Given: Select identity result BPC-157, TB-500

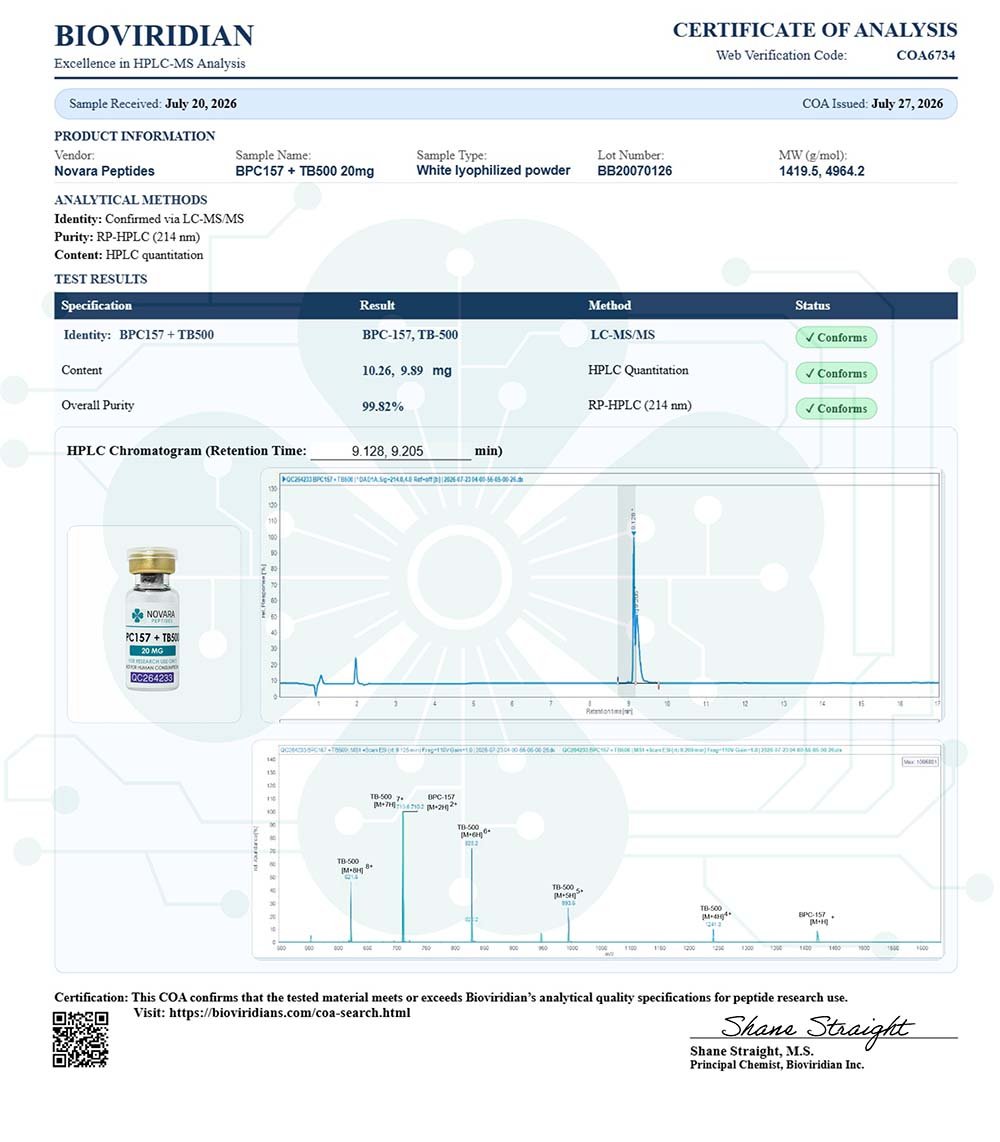Looking at the screenshot, I should [410, 335].
